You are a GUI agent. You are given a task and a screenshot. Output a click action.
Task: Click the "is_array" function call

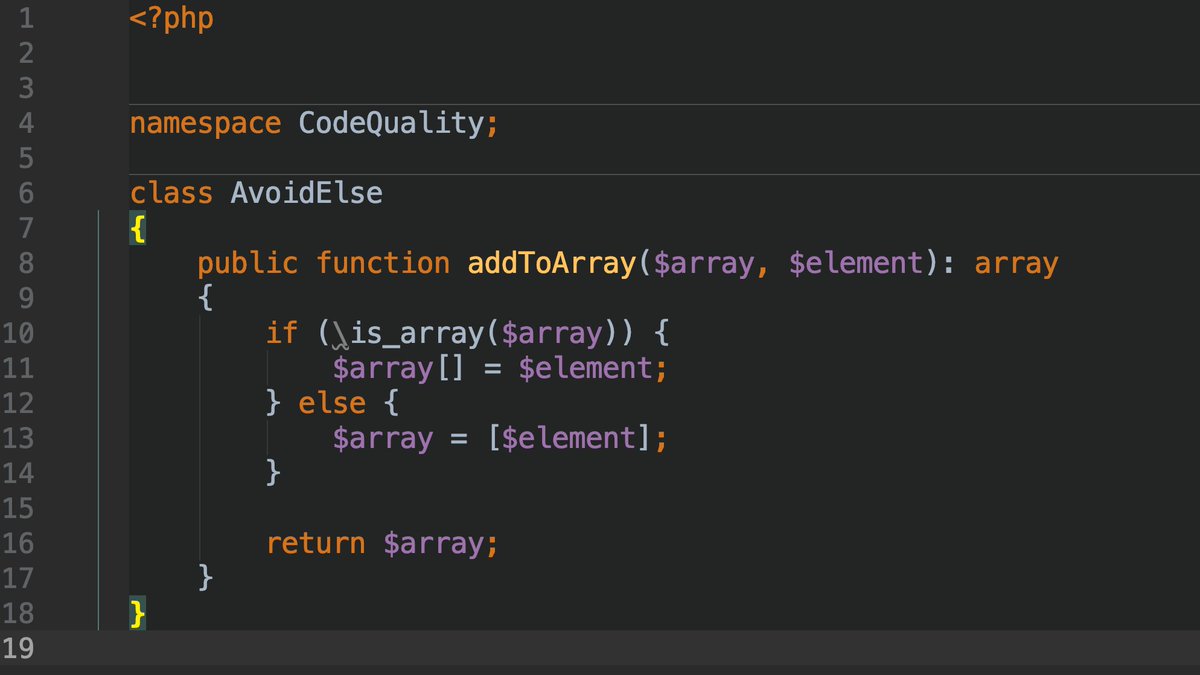[x=417, y=333]
